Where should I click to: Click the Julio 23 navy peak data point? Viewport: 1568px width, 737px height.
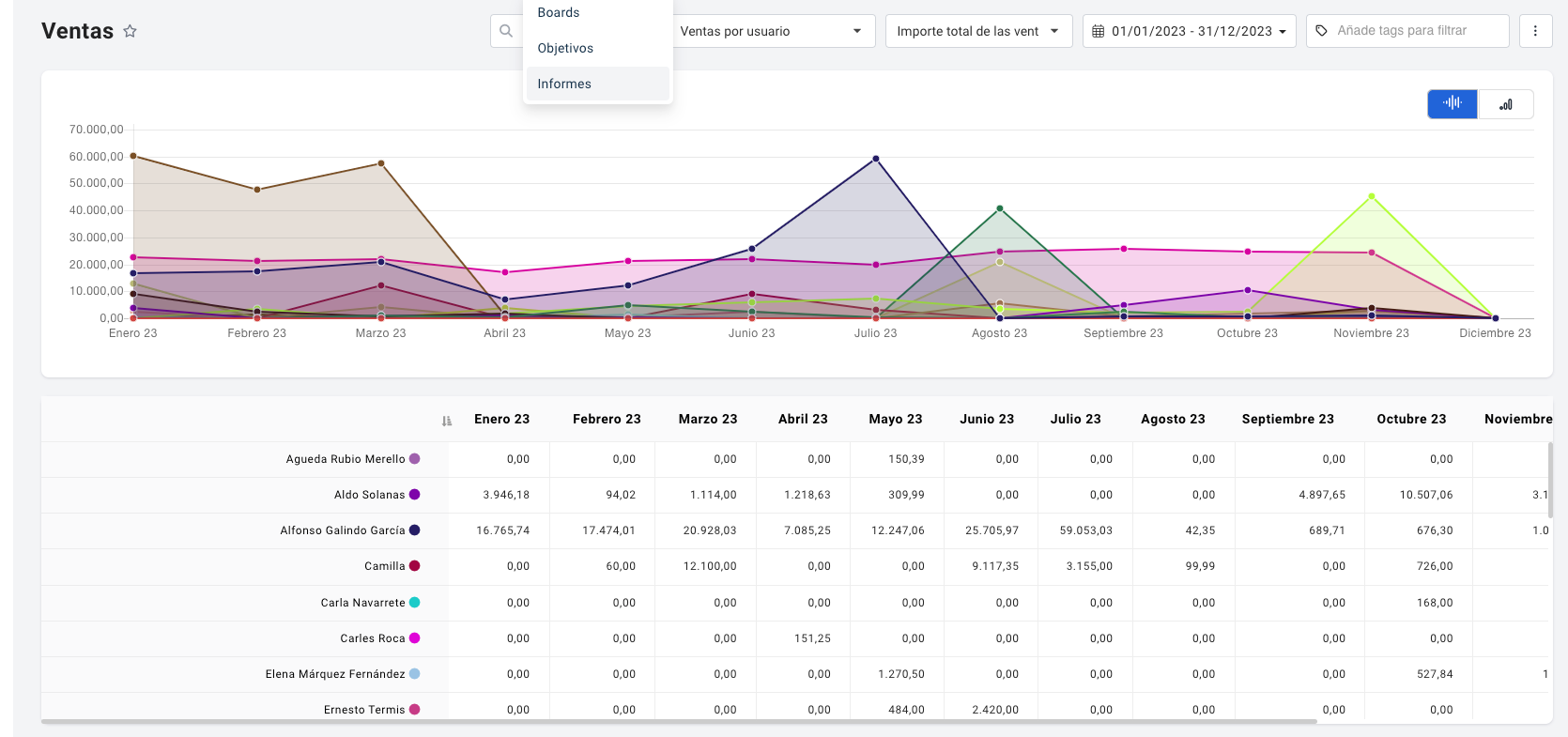pos(876,159)
